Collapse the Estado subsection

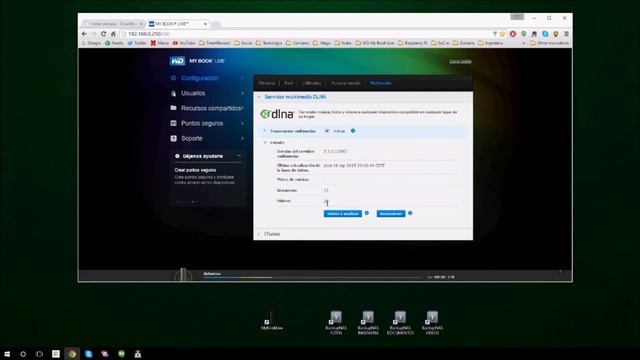coord(265,142)
